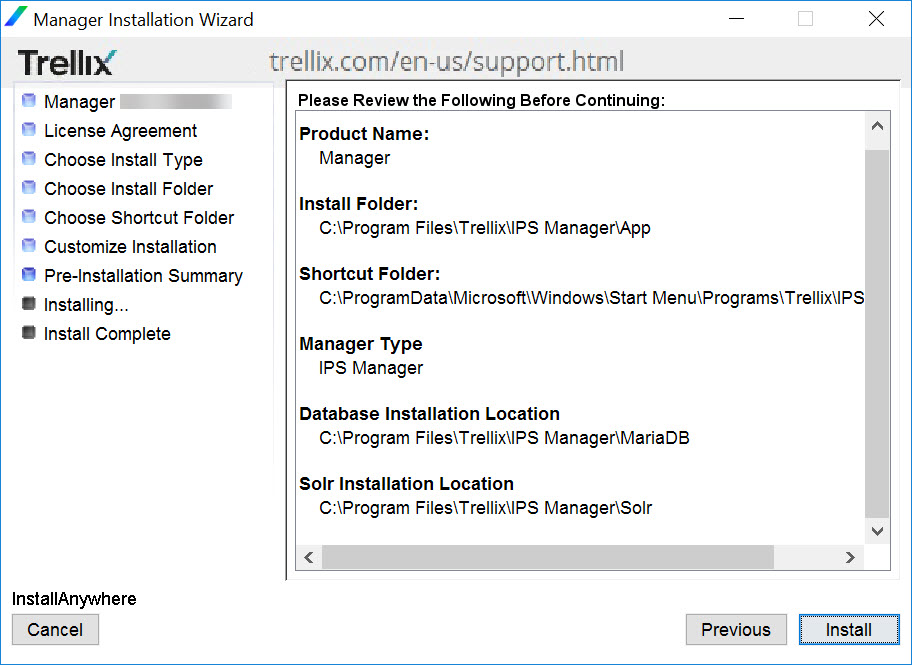912x665 pixels.
Task: Click the Customize Installation label
Action: click(130, 247)
